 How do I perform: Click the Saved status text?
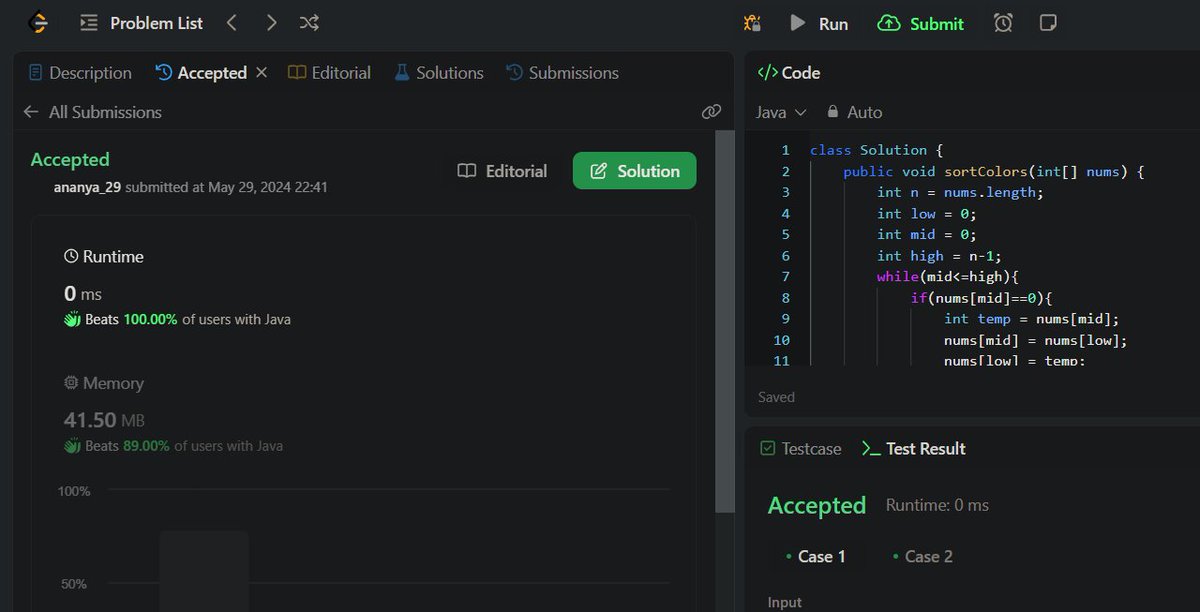coord(776,397)
